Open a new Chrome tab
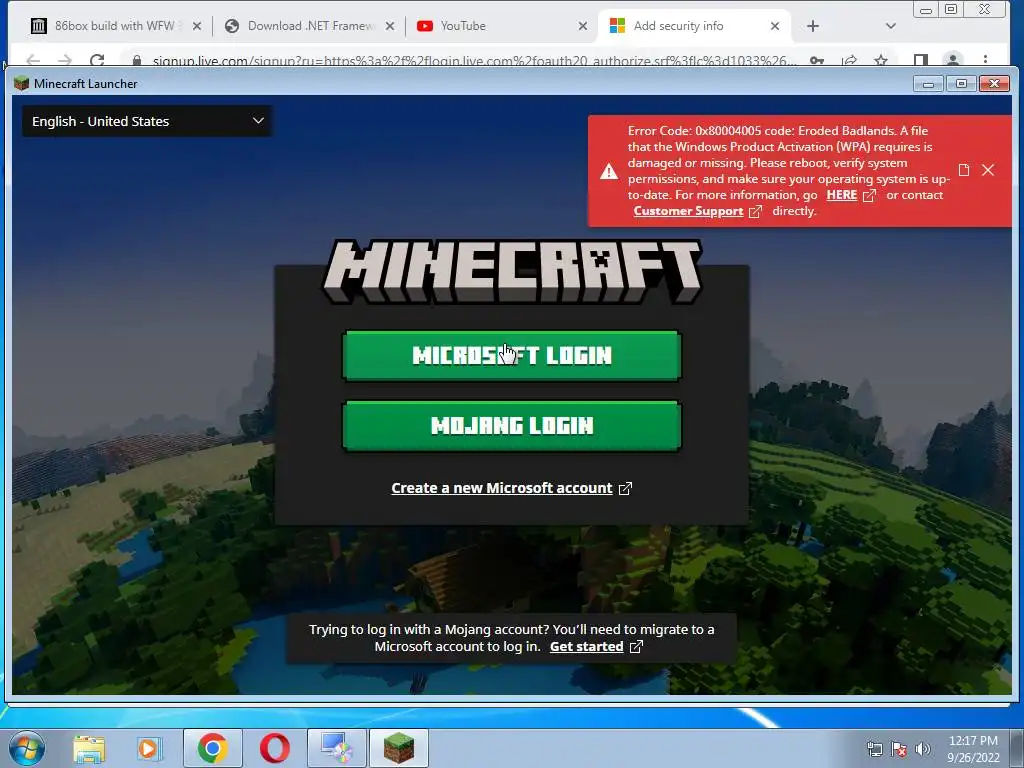 (812, 26)
